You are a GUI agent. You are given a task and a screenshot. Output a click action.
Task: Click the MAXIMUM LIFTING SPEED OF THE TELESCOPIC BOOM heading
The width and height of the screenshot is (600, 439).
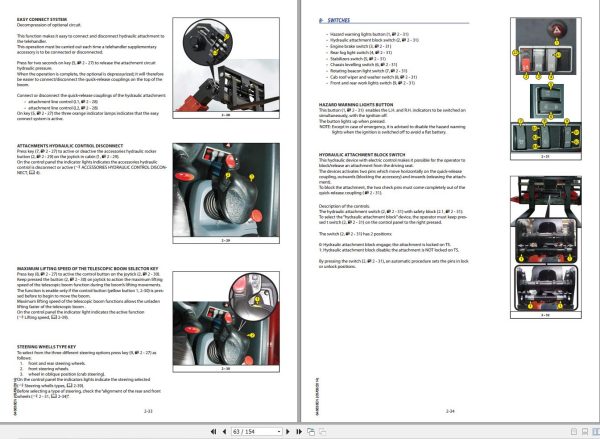(x=87, y=269)
